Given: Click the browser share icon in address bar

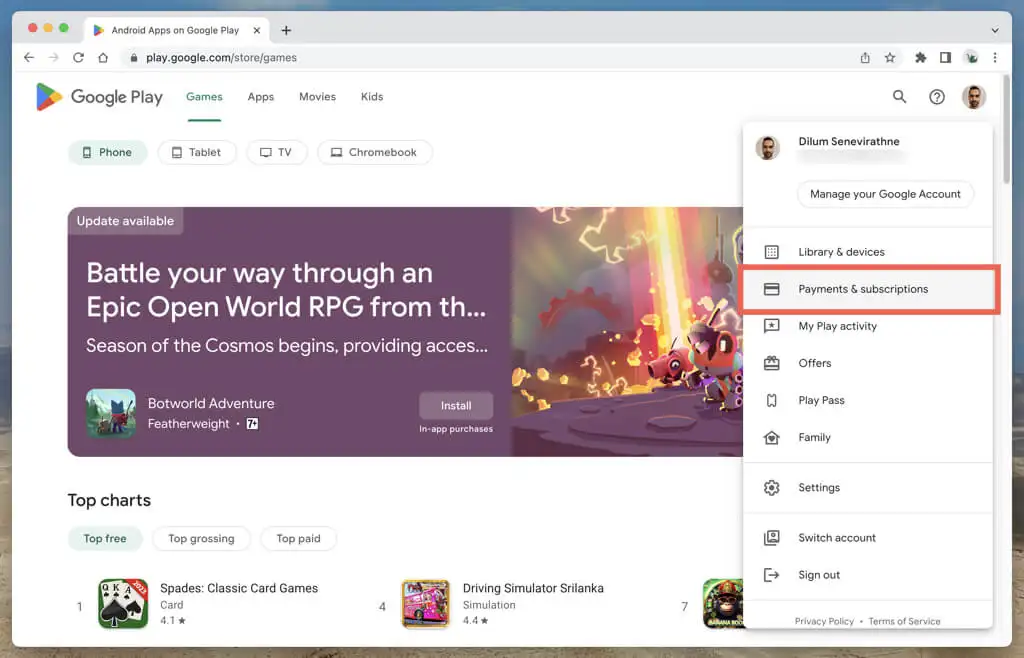Looking at the screenshot, I should tap(865, 58).
